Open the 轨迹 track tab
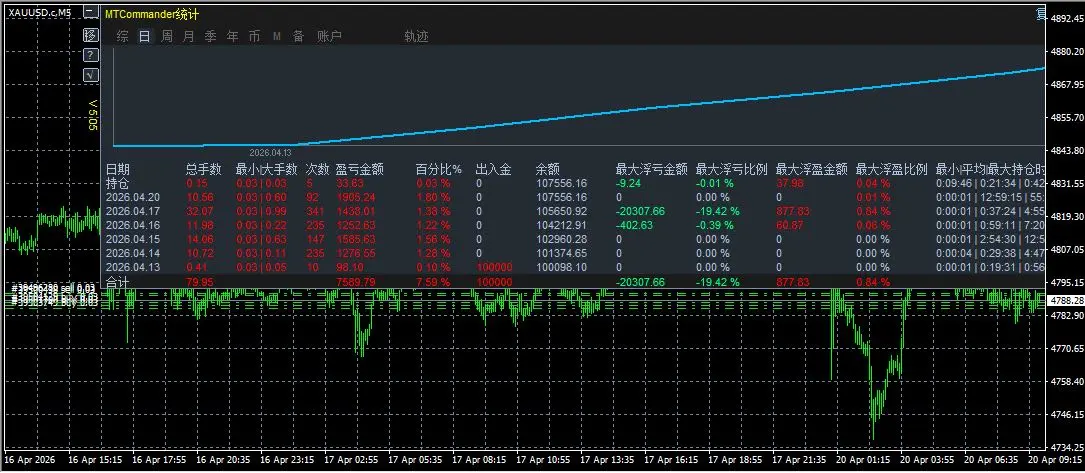The height and width of the screenshot is (473, 1085). (417, 37)
